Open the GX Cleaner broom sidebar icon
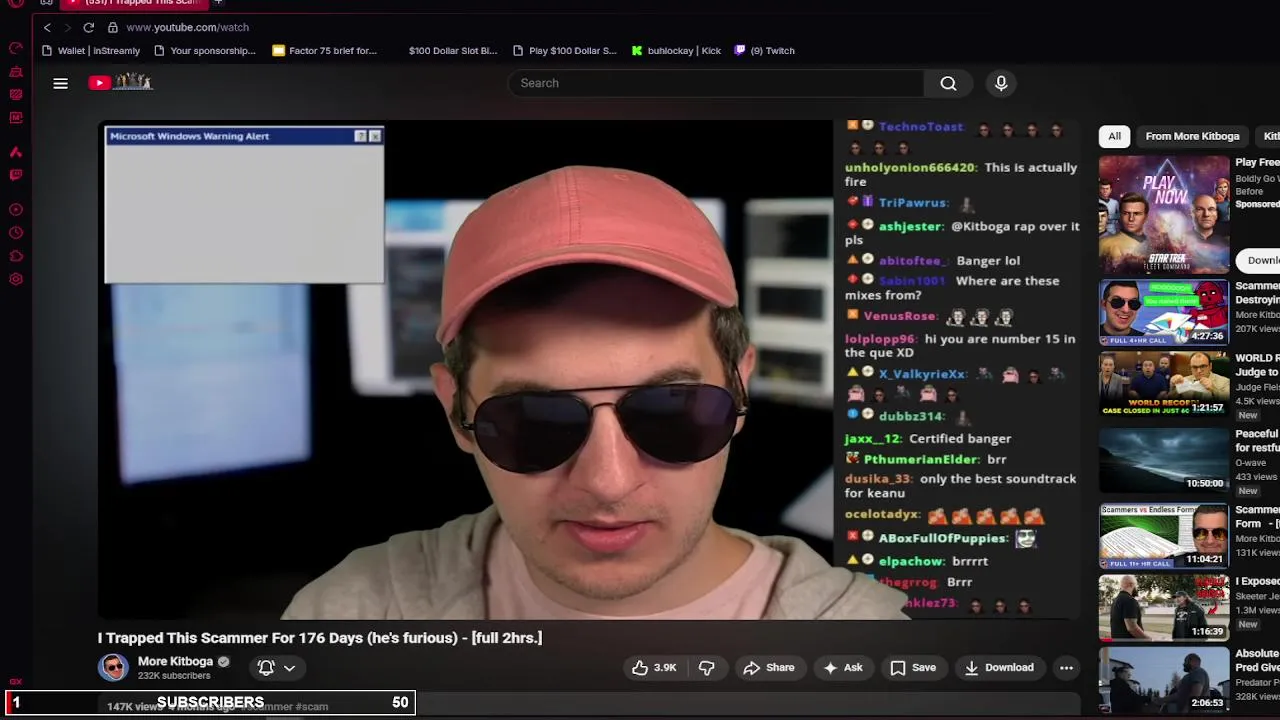 pos(16,72)
